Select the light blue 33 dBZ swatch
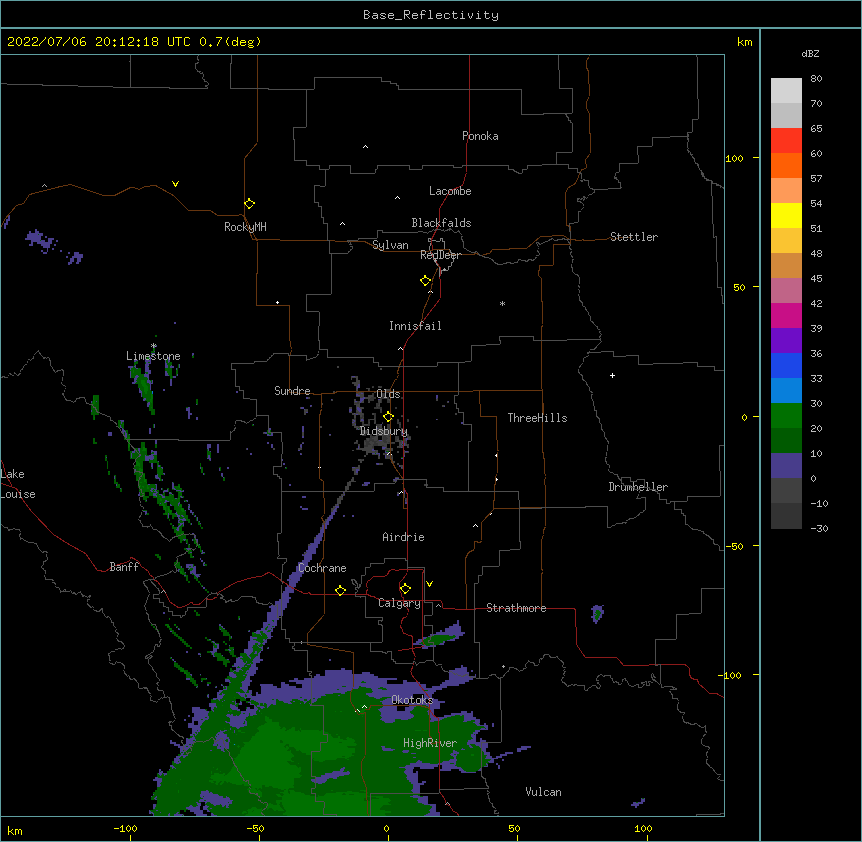Screen dimensions: 862x842 pyautogui.click(x=786, y=390)
